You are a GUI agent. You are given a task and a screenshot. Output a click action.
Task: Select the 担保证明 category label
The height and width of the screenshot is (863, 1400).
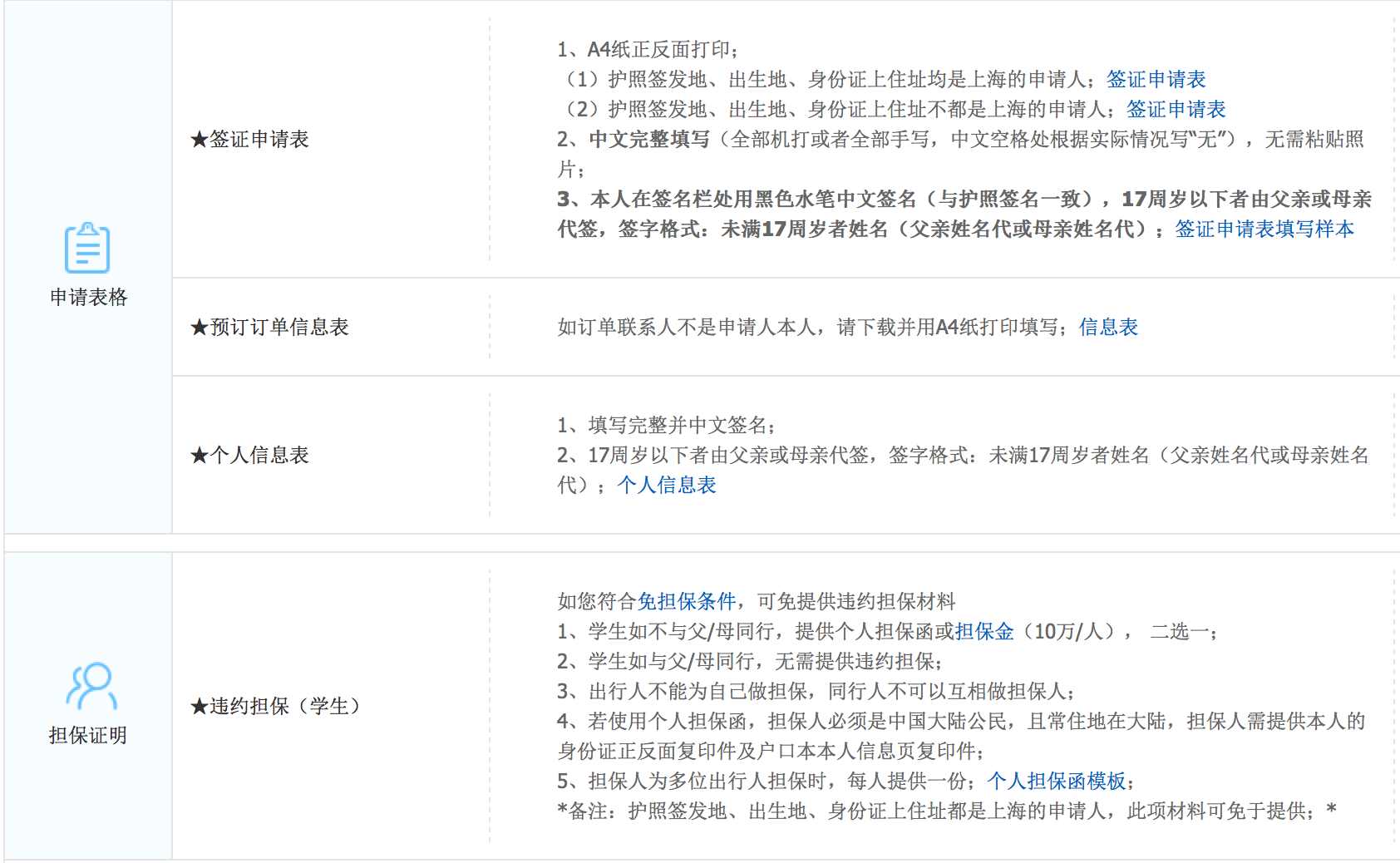pyautogui.click(x=88, y=735)
